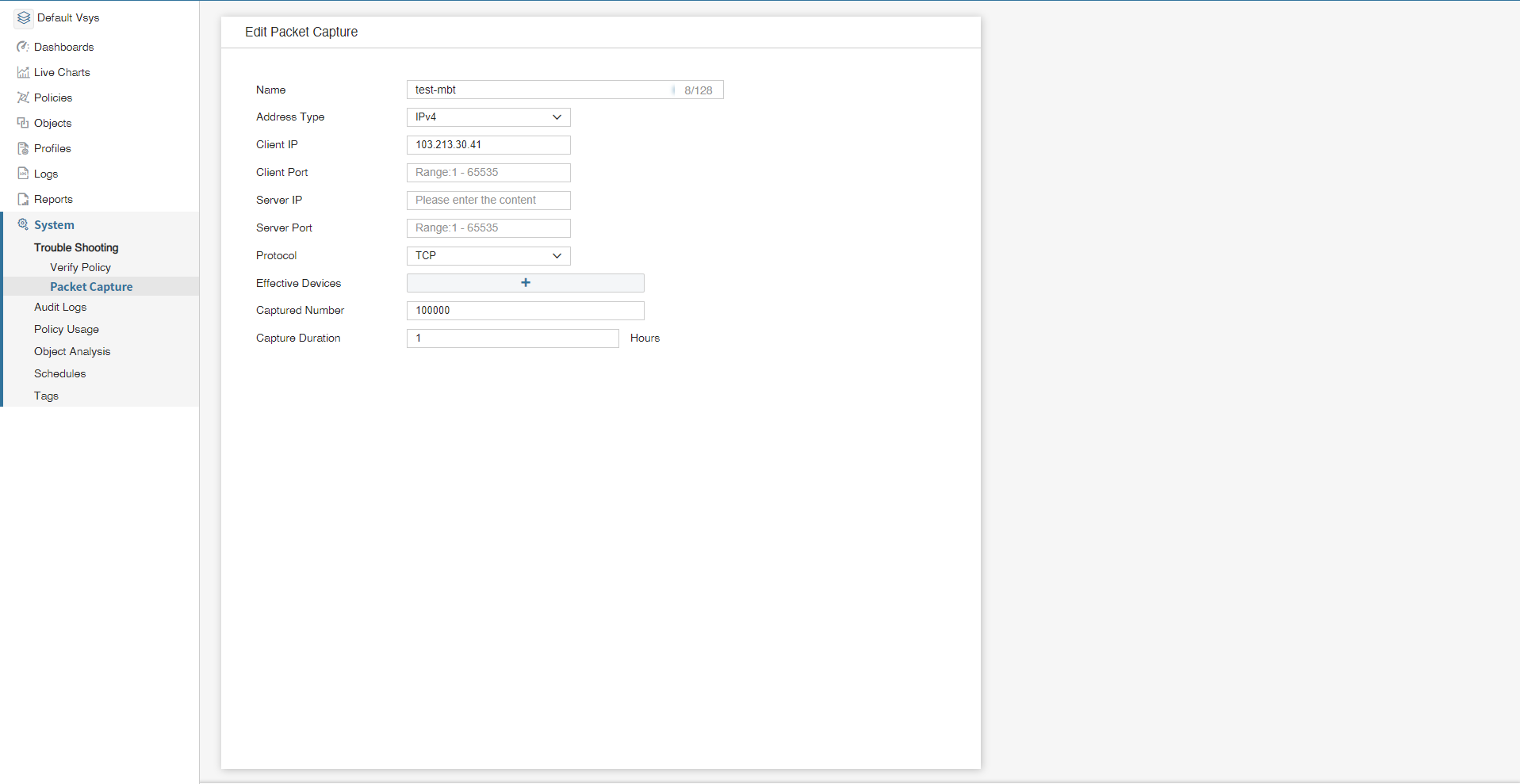Collapse the Trouble Shooting section

click(x=76, y=247)
